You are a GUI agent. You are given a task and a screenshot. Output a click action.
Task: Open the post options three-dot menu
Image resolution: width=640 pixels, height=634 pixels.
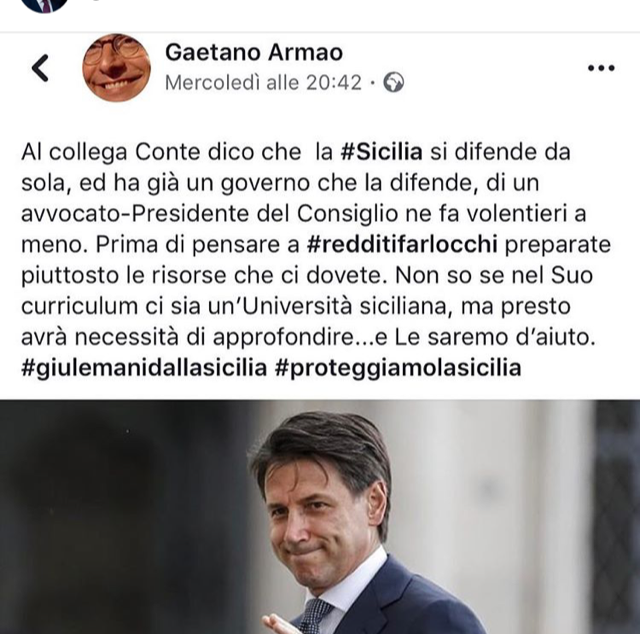[600, 68]
